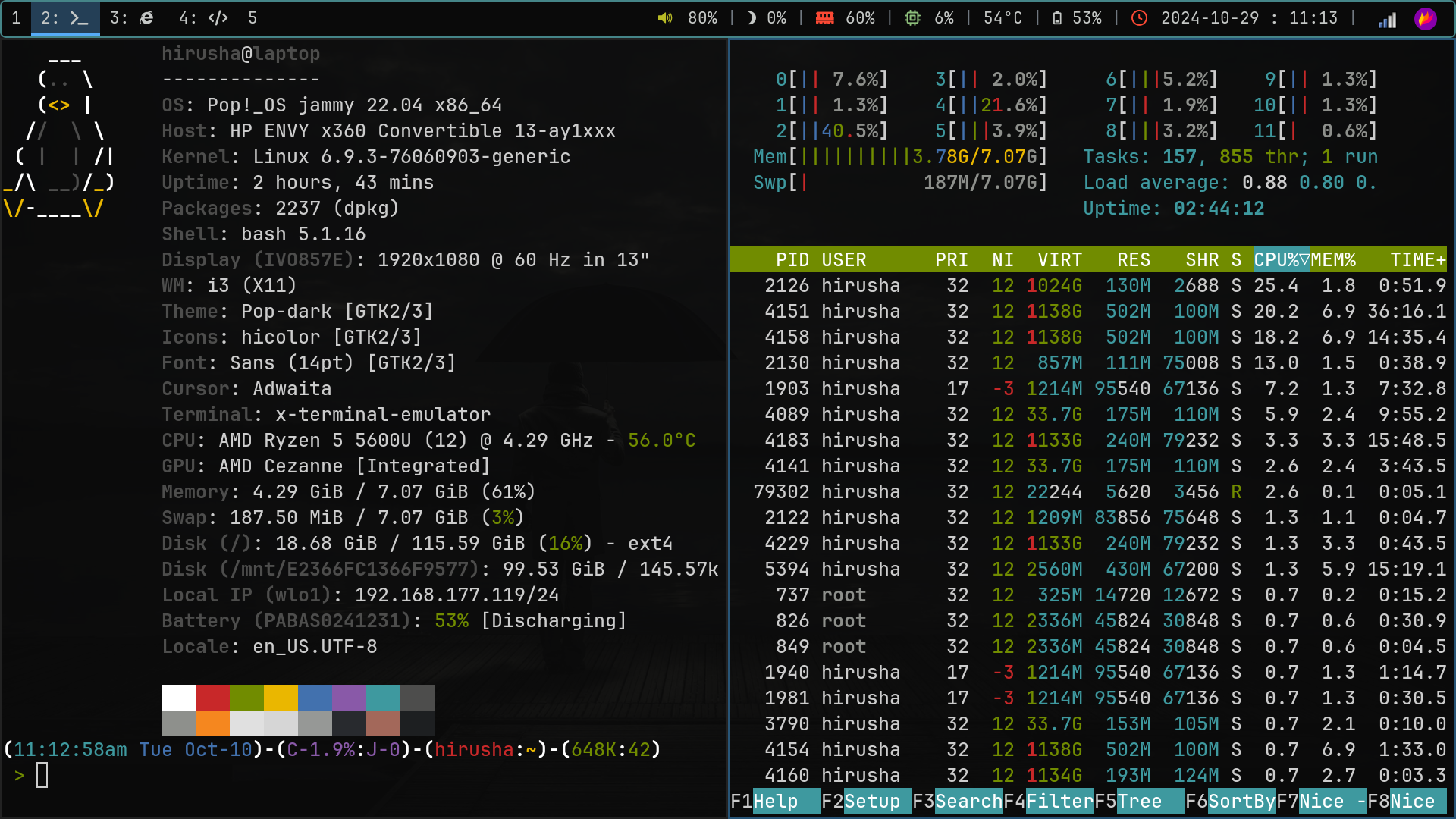Image resolution: width=1456 pixels, height=819 pixels.
Task: Sort htop by USER column header
Action: coord(844,260)
